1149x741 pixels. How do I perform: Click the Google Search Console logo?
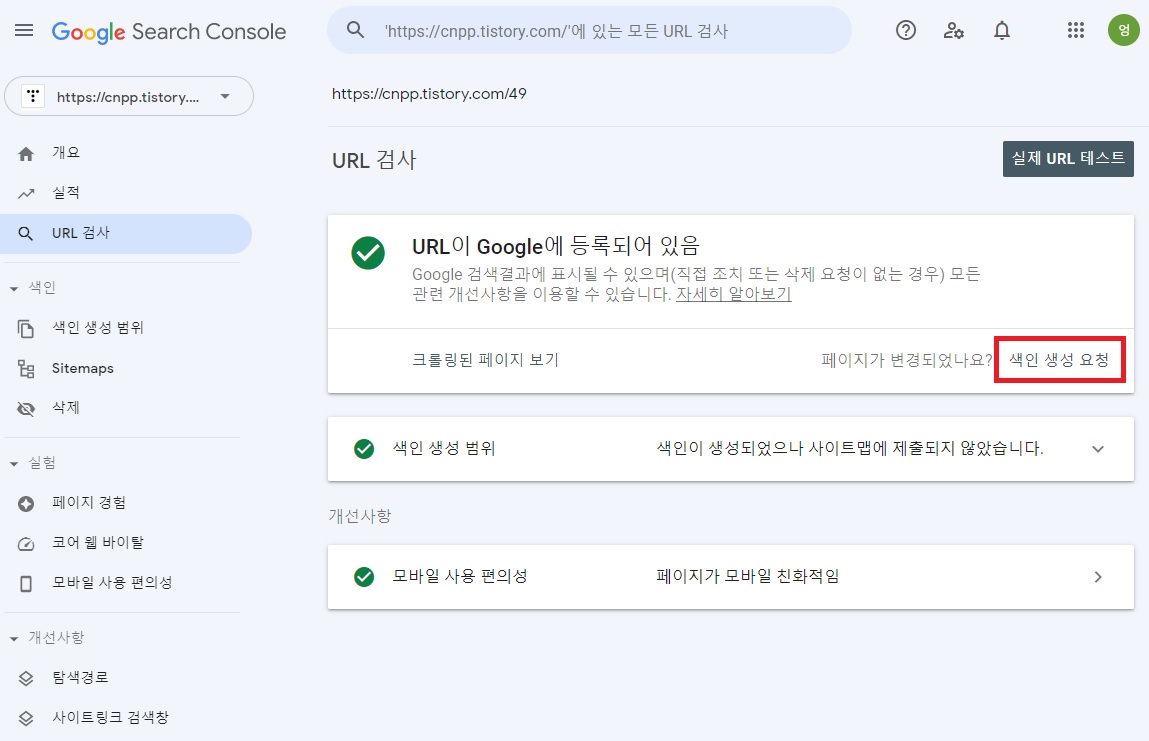tap(169, 32)
